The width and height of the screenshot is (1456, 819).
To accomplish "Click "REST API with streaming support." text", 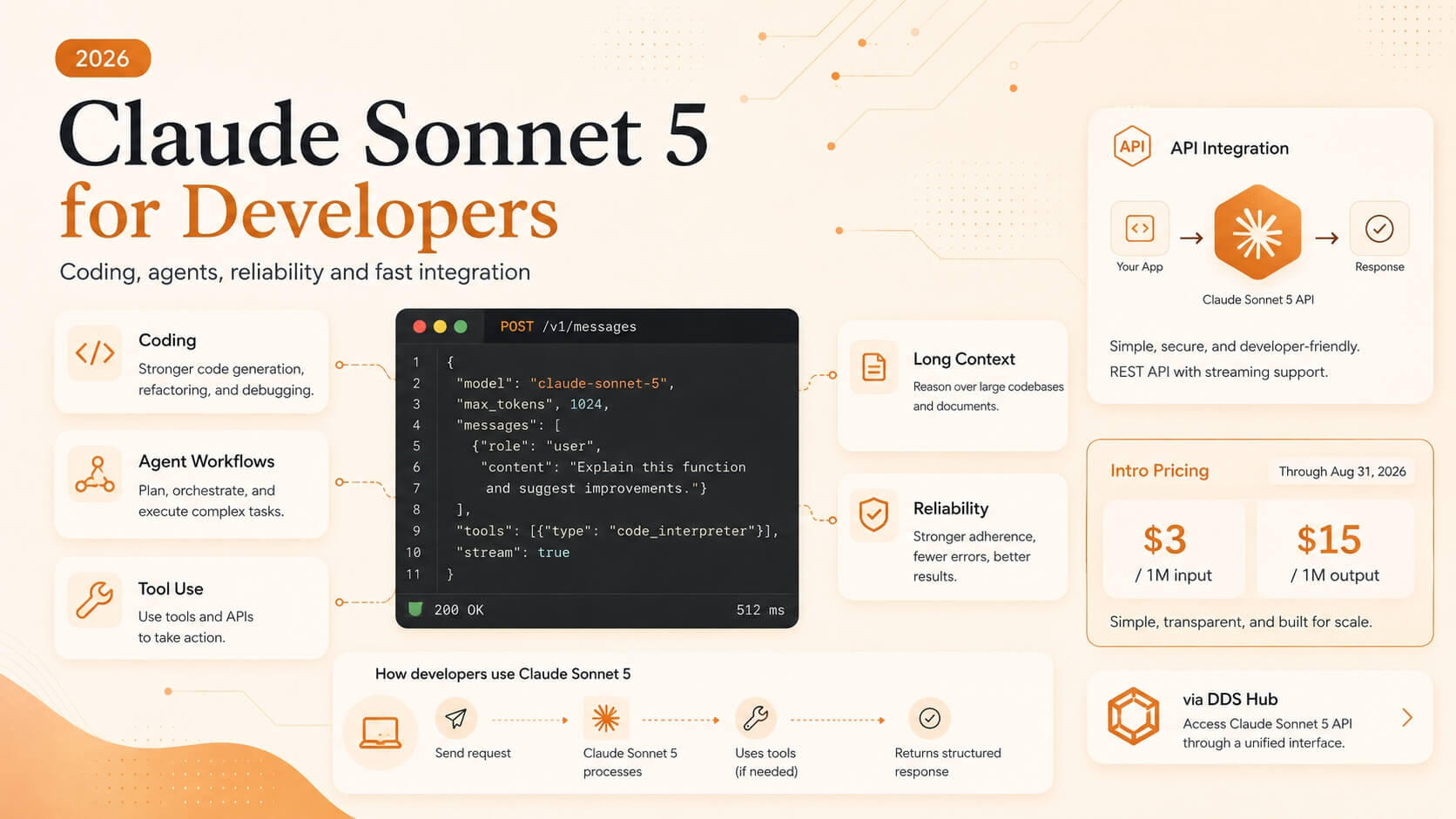I will [x=1219, y=372].
